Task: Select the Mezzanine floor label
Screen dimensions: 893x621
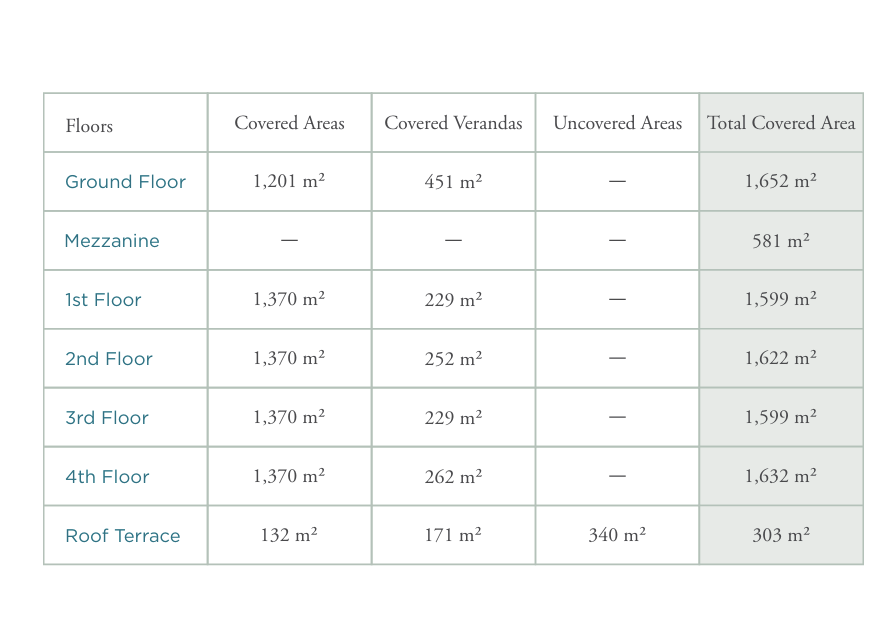Action: tap(112, 241)
